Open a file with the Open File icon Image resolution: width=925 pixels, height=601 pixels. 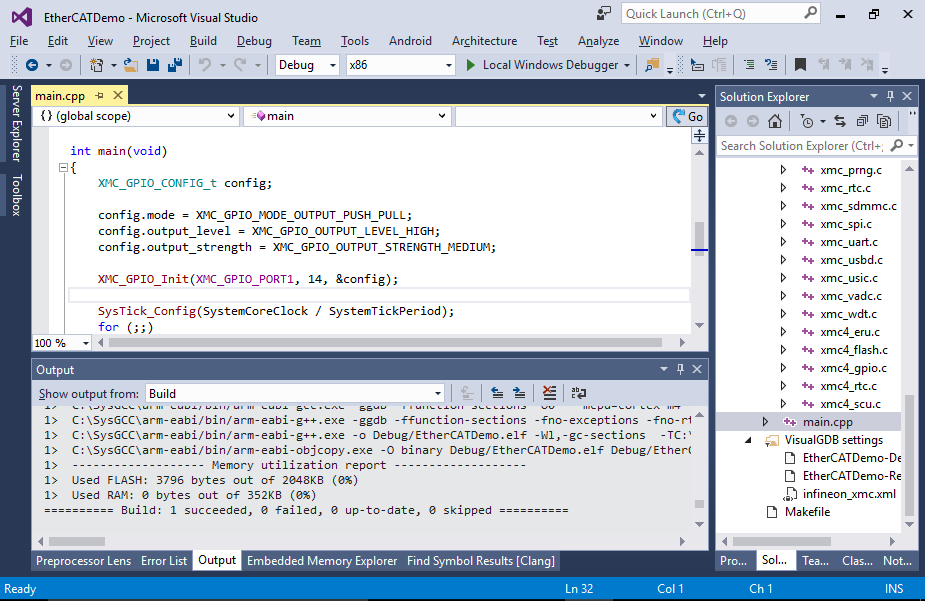(x=130, y=65)
